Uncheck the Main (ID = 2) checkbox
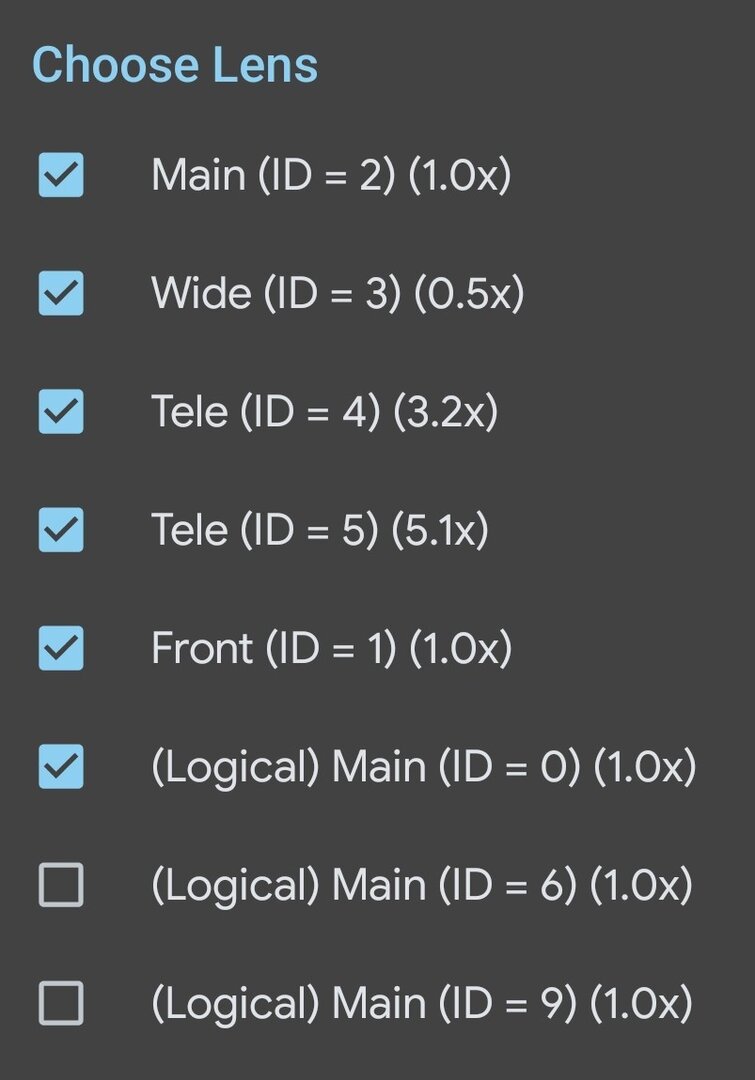This screenshot has width=755, height=1080. point(61,176)
